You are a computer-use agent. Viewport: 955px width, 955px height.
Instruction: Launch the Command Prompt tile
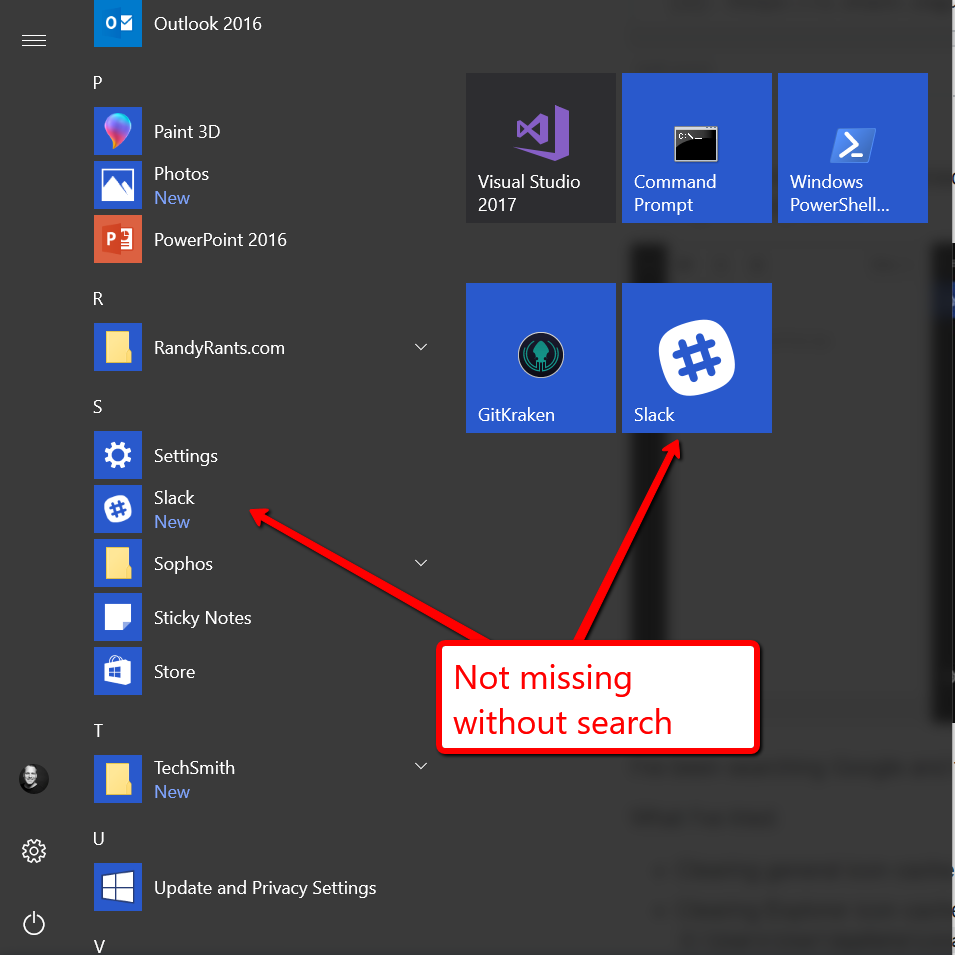[697, 148]
